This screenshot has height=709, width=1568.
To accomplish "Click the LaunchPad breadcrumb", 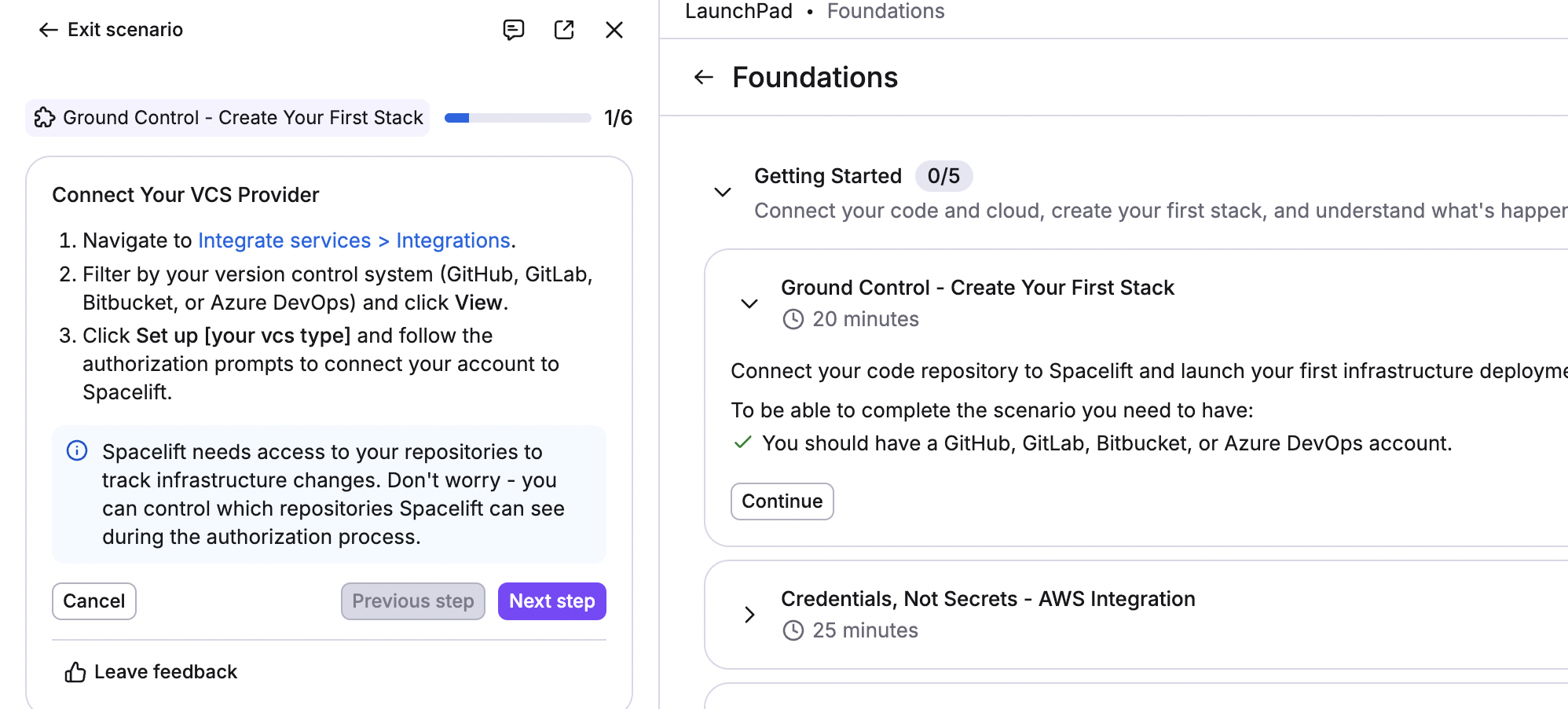I will point(738,11).
